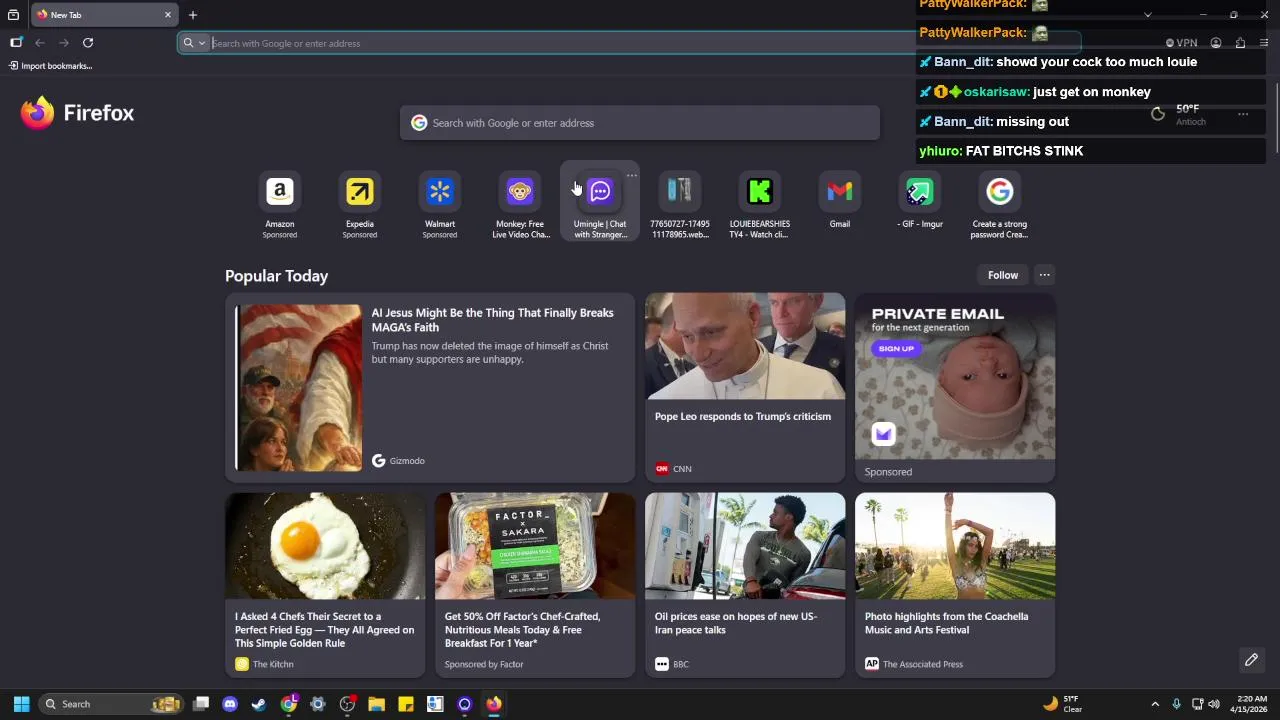1280x720 pixels.
Task: Click the Windows Start button
Action: coord(21,704)
